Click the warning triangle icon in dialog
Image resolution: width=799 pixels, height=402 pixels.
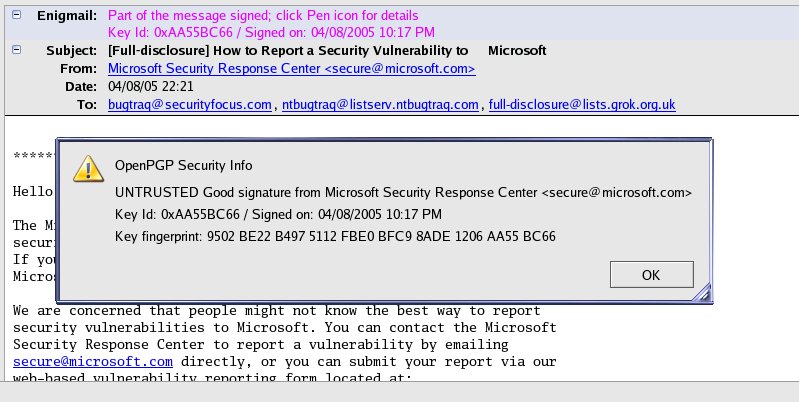pos(89,167)
